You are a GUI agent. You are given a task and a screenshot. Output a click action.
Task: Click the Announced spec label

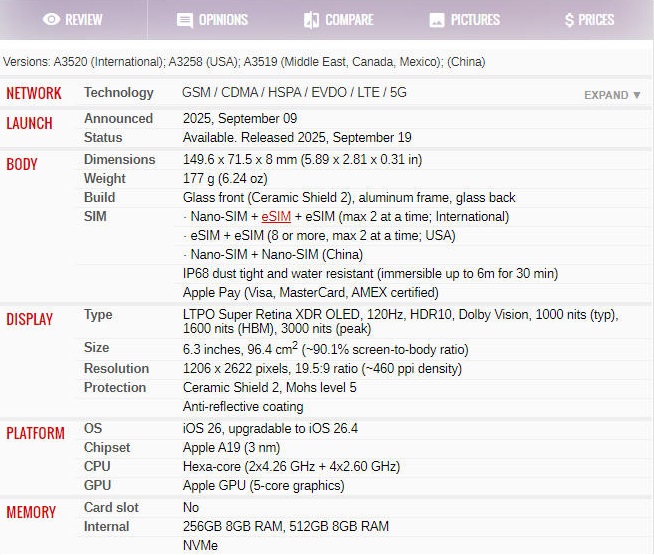coord(118,118)
